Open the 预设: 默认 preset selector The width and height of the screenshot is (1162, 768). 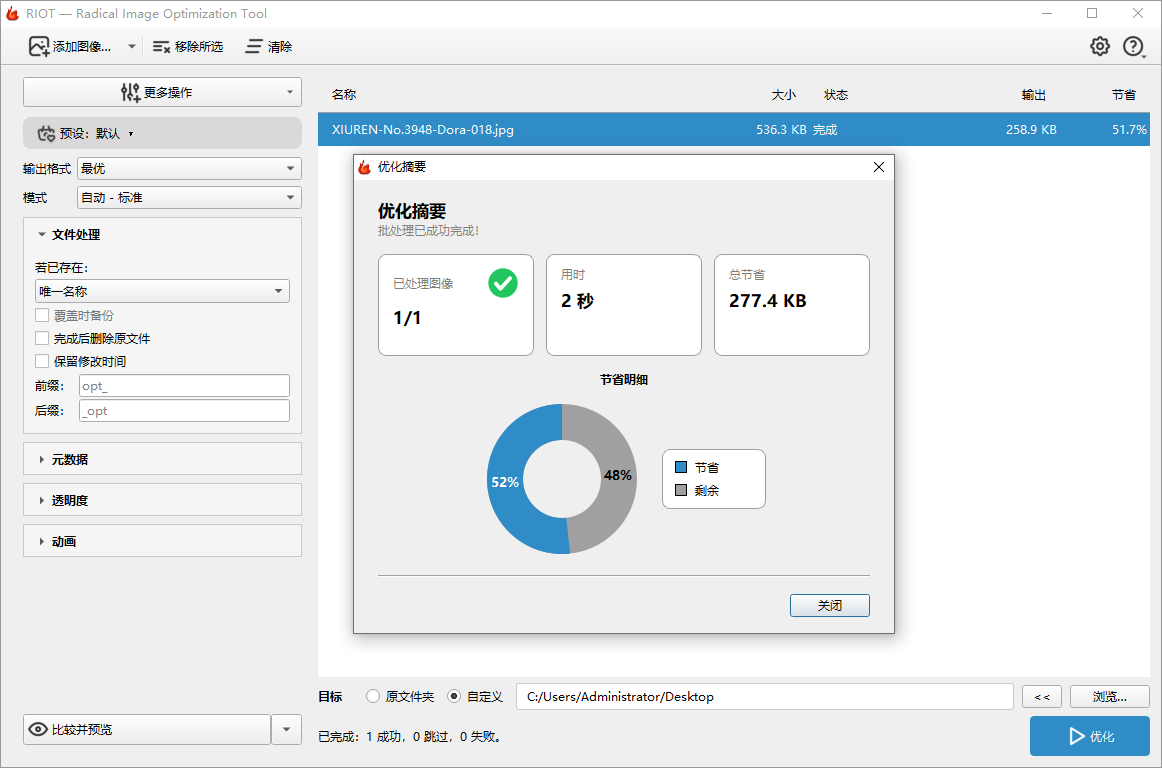coord(162,133)
